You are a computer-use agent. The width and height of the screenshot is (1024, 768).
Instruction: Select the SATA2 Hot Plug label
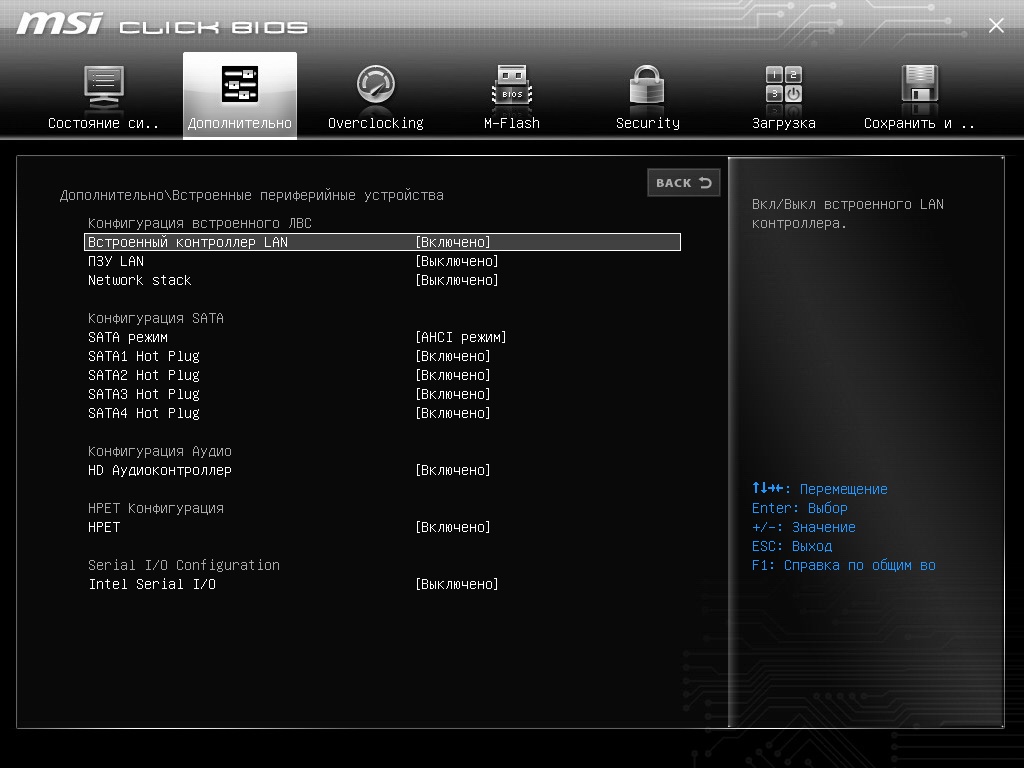[144, 376]
